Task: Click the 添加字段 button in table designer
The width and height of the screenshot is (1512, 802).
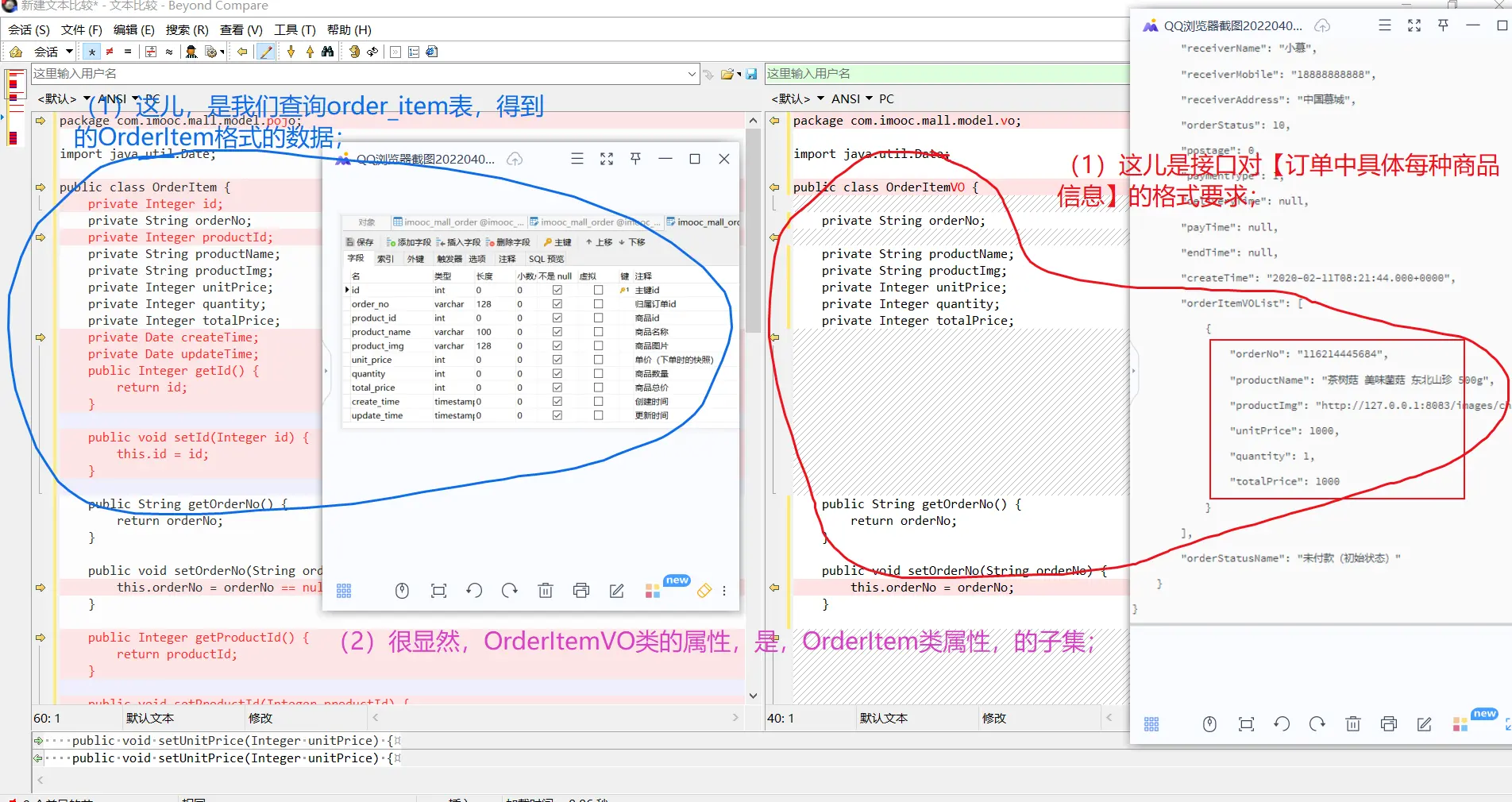Action: pos(408,242)
